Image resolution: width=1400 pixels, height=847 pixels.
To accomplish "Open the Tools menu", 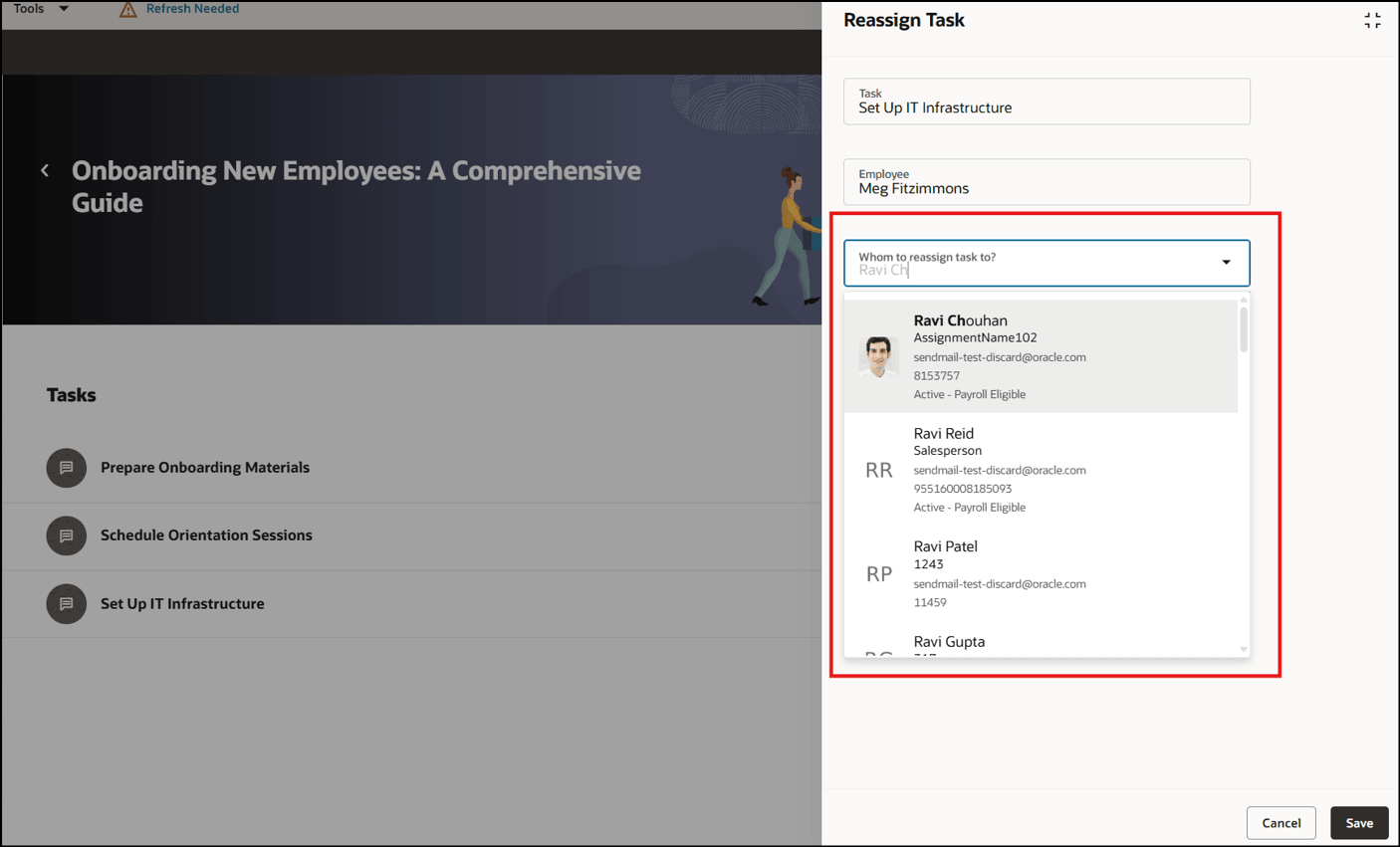I will point(29,8).
